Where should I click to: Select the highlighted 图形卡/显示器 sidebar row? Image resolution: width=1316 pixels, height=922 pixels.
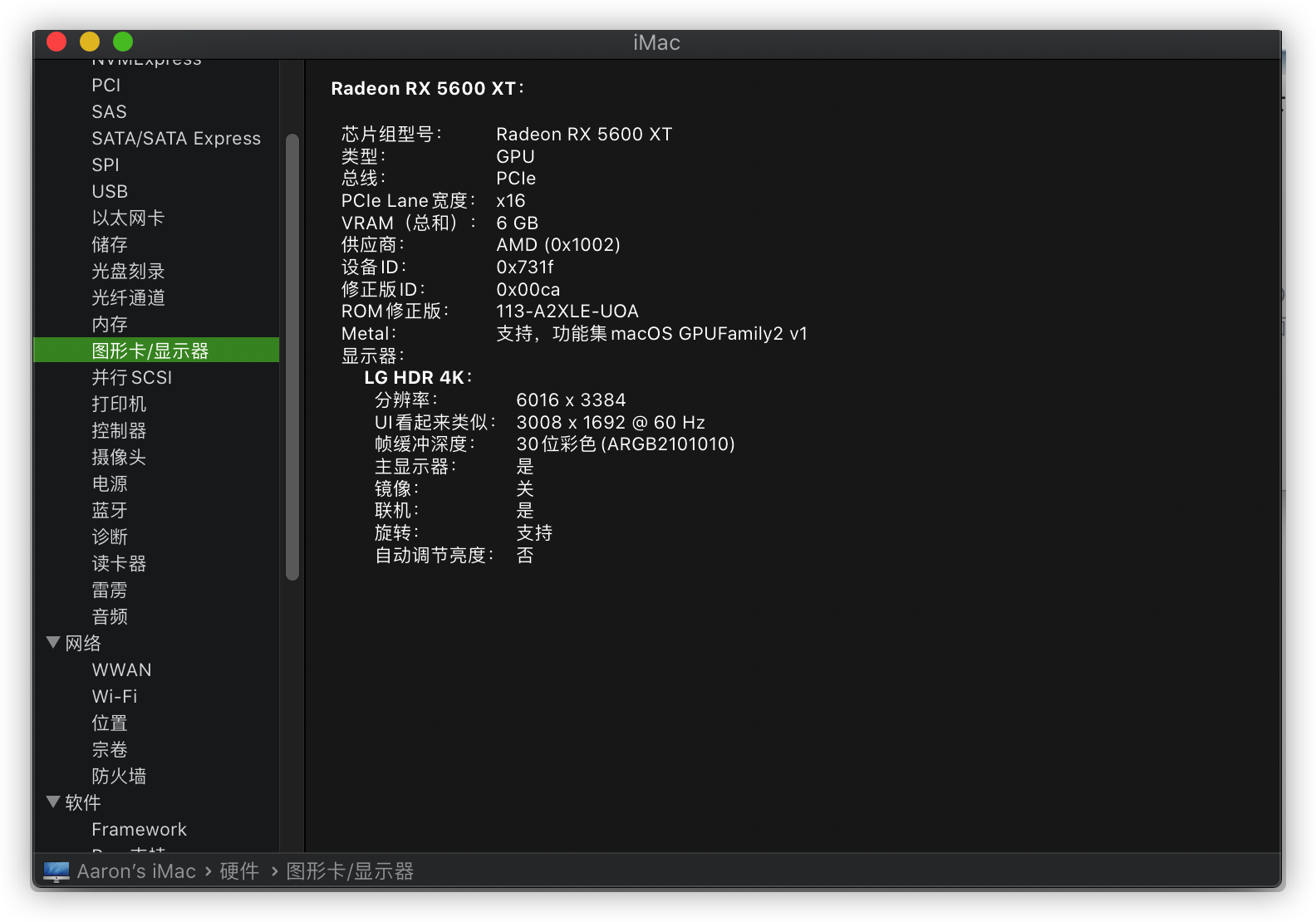[x=156, y=351]
